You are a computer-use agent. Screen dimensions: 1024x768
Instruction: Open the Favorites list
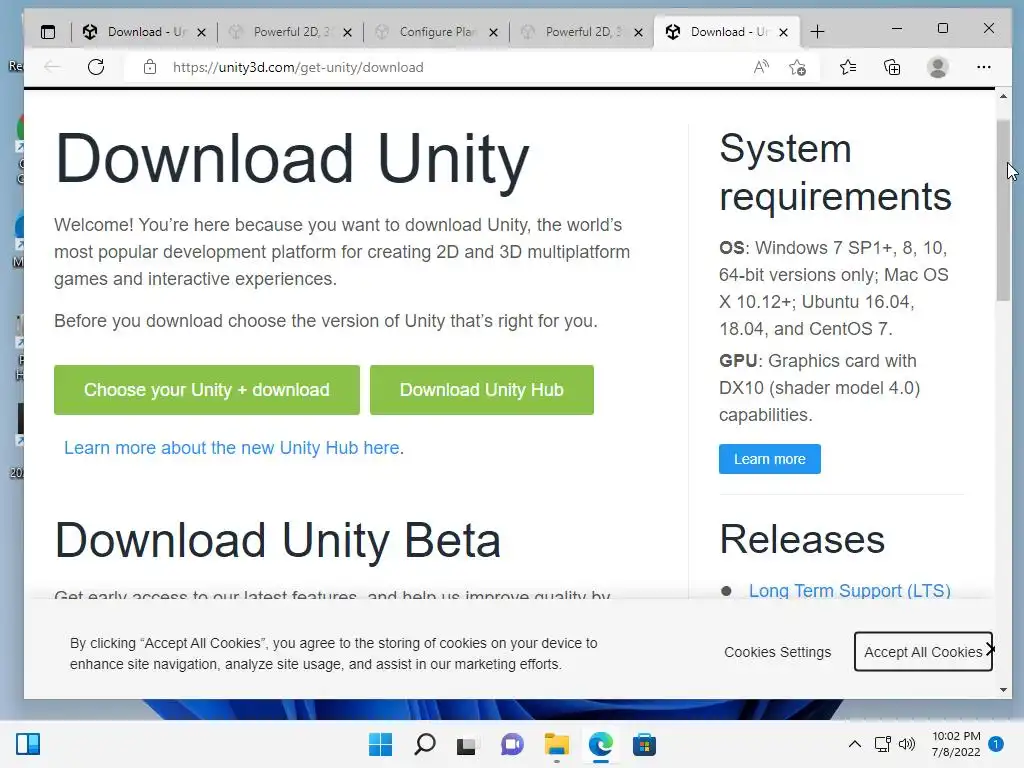click(848, 67)
